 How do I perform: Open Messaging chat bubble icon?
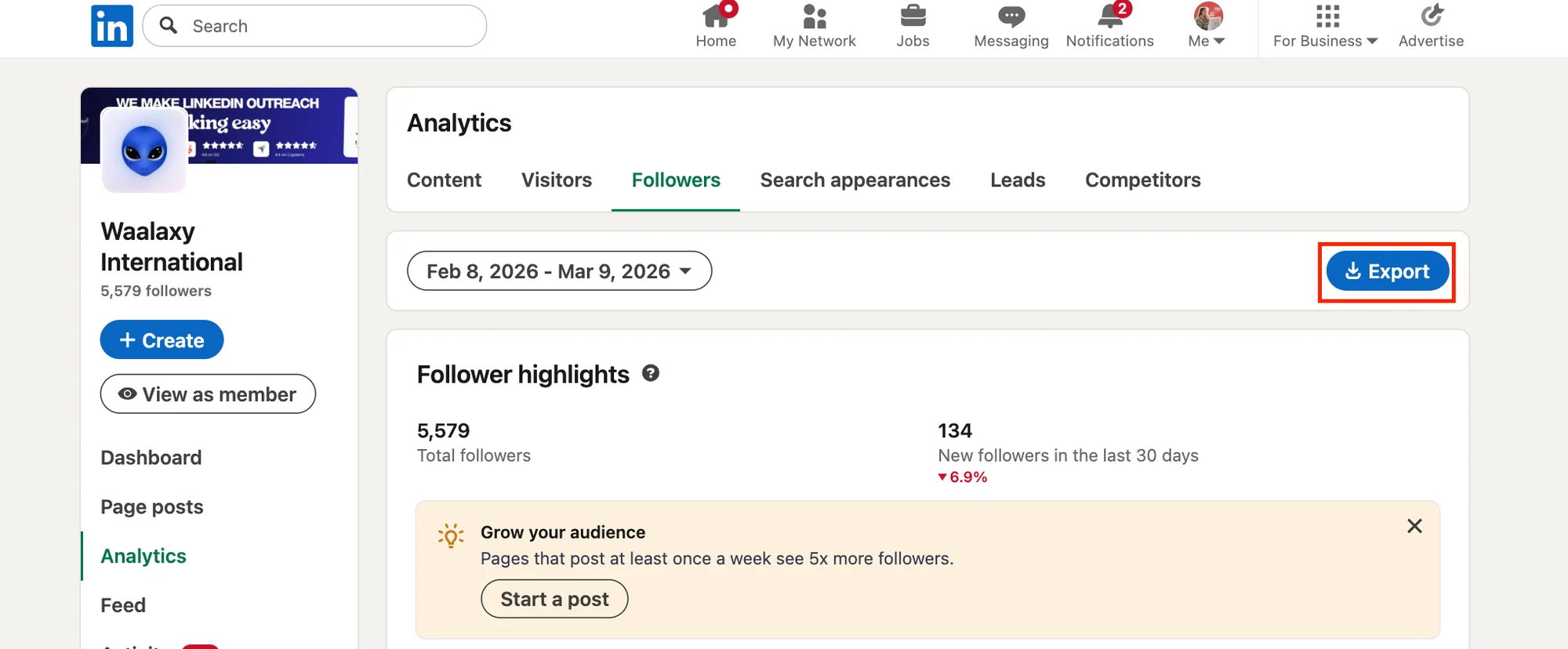point(1011,16)
